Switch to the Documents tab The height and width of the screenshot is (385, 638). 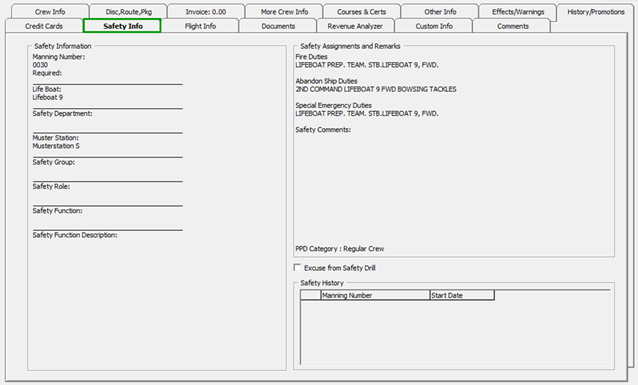[x=278, y=26]
